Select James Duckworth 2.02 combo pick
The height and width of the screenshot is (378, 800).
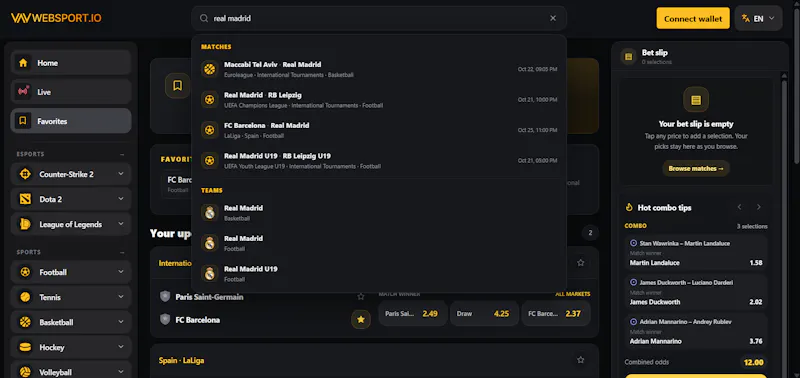696,292
